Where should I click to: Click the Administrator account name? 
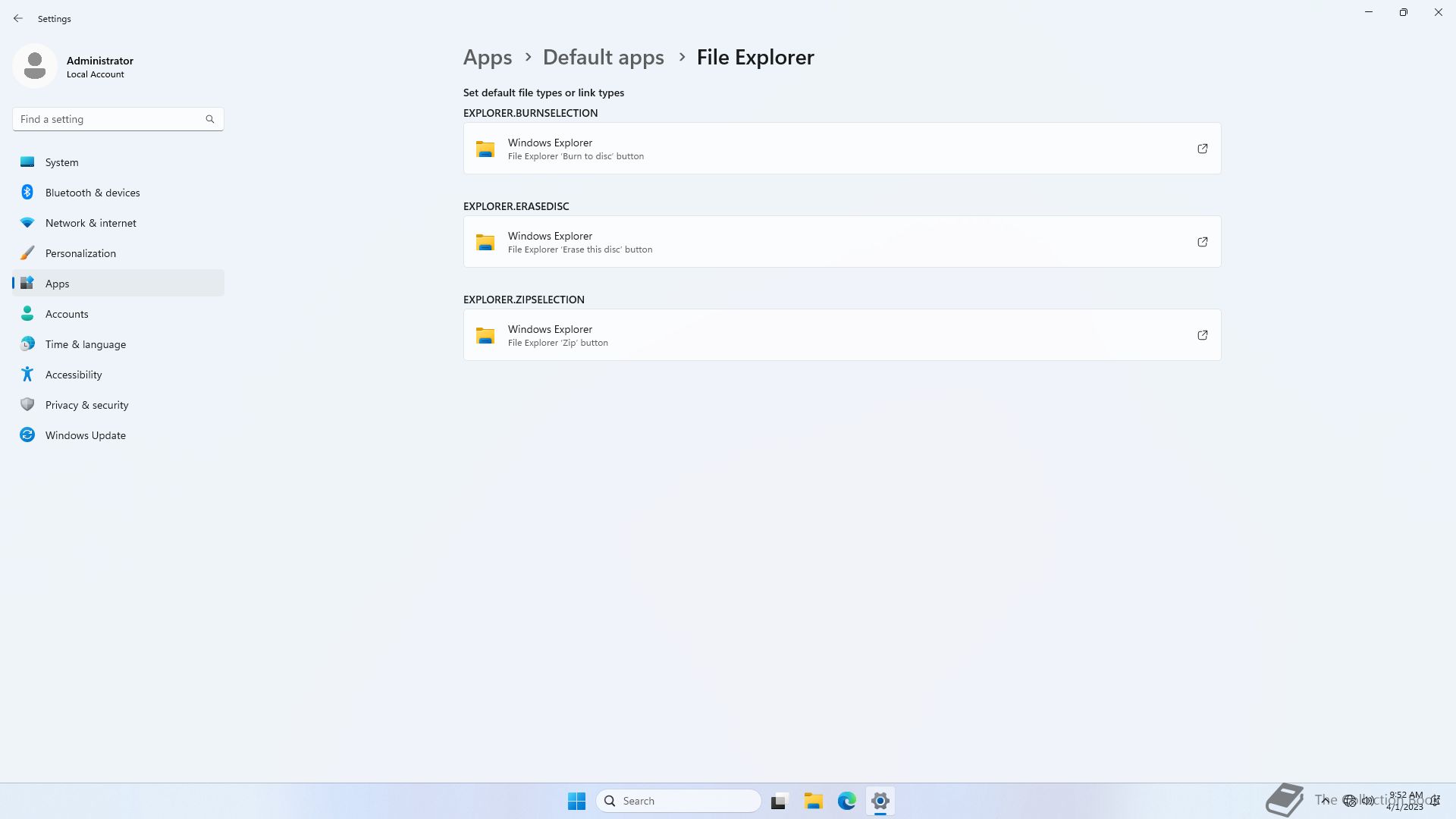point(100,61)
